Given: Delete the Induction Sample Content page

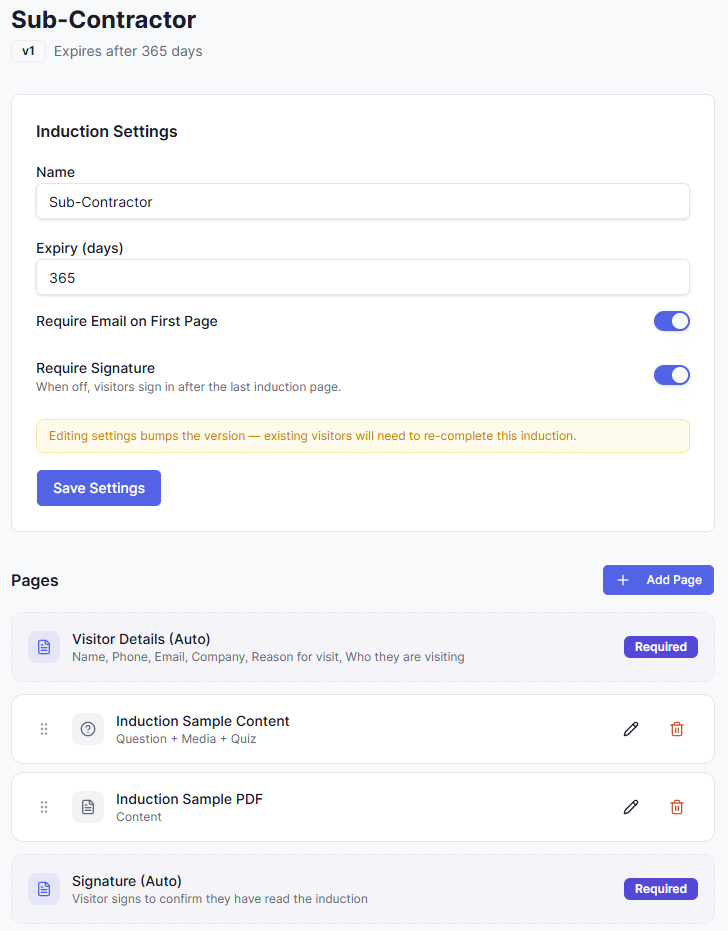Looking at the screenshot, I should (676, 729).
